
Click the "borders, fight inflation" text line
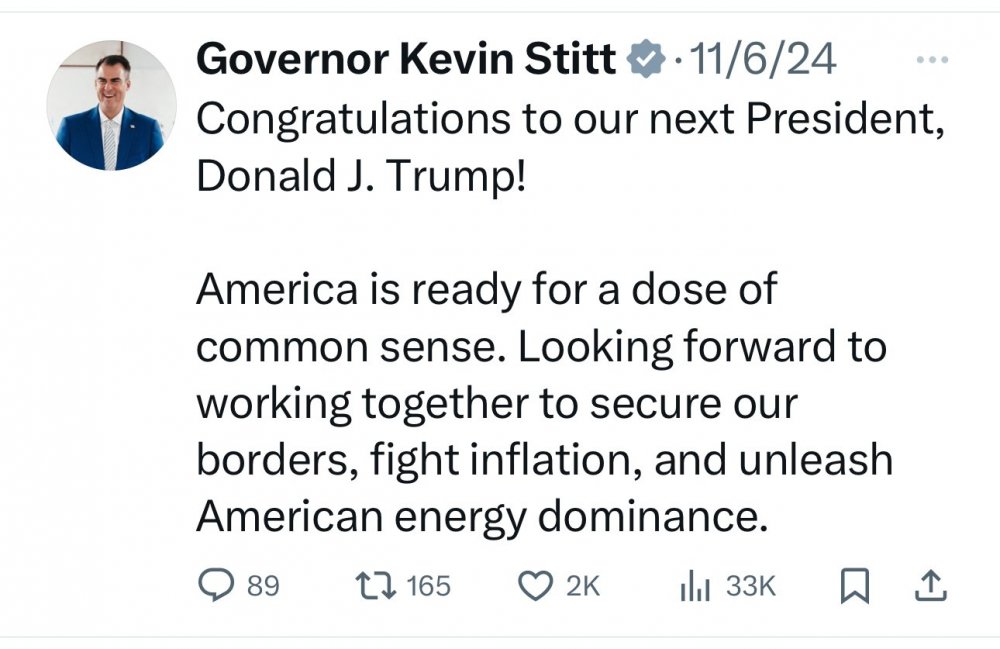pyautogui.click(x=544, y=460)
